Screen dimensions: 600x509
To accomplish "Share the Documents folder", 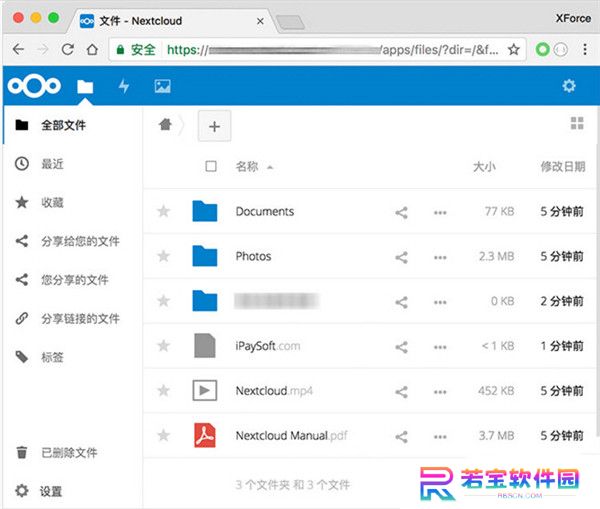I will pyautogui.click(x=401, y=212).
